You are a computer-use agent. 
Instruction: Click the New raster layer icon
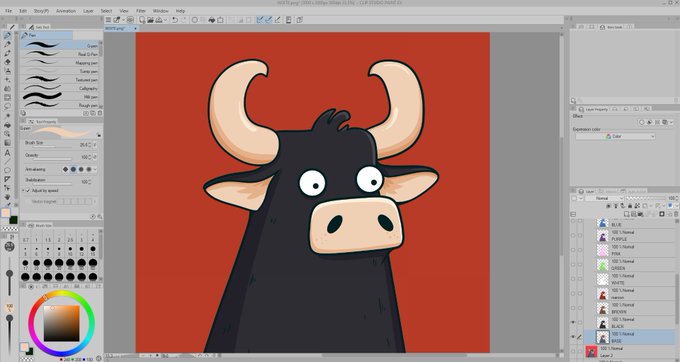pyautogui.click(x=626, y=214)
